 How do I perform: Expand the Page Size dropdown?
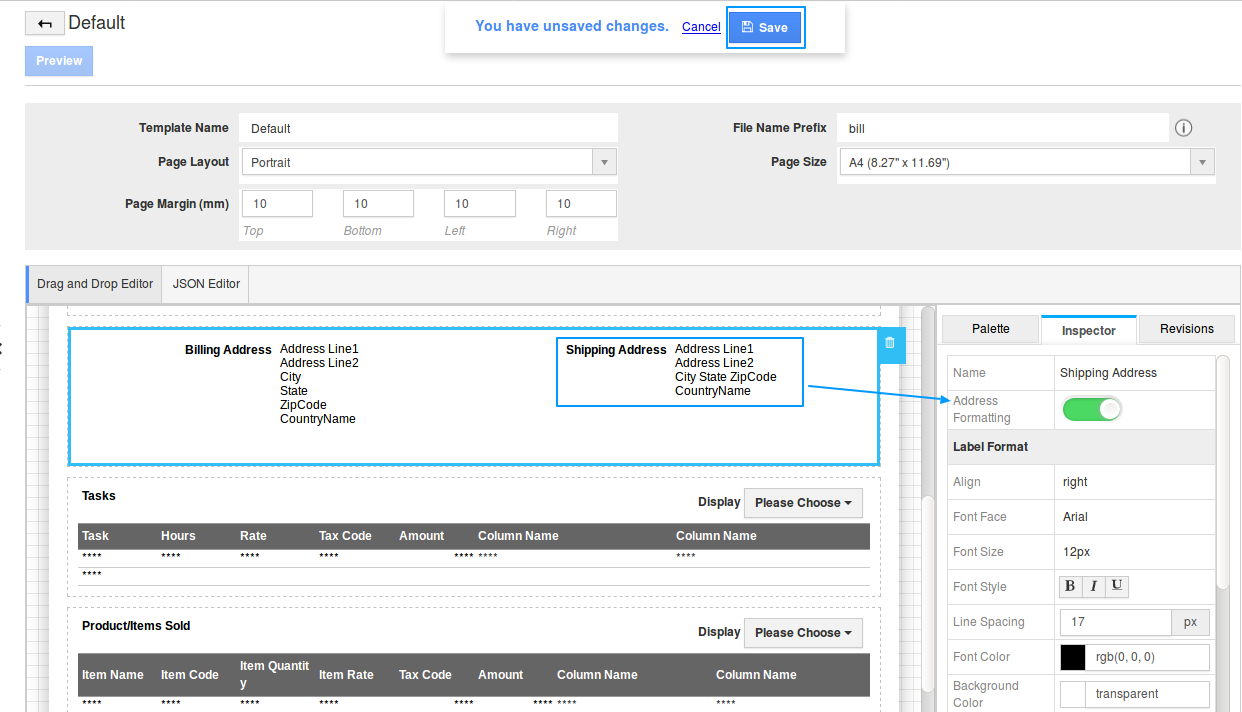point(1025,162)
